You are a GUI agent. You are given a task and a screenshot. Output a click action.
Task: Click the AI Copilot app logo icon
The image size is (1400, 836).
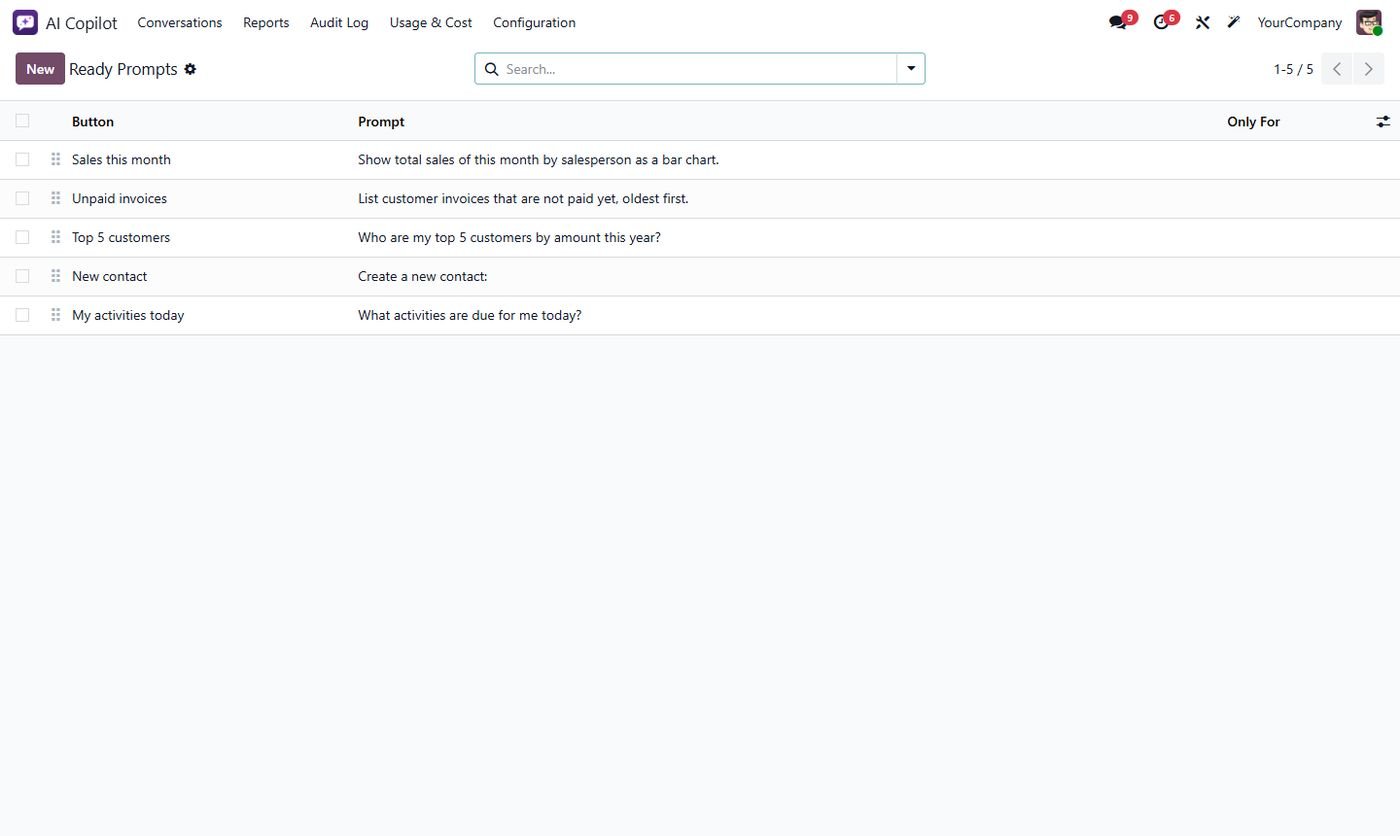(x=25, y=22)
